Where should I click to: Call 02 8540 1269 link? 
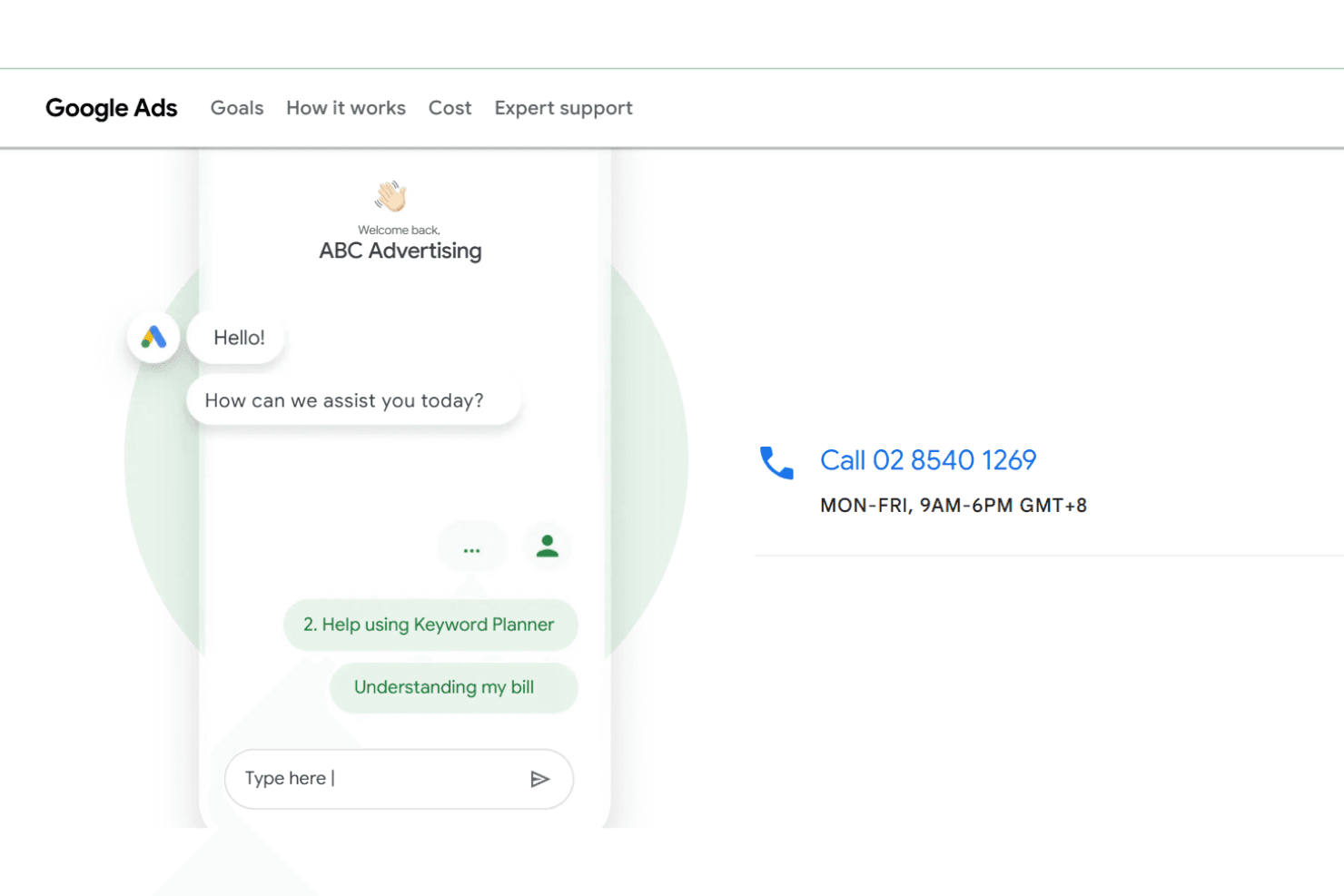928,460
